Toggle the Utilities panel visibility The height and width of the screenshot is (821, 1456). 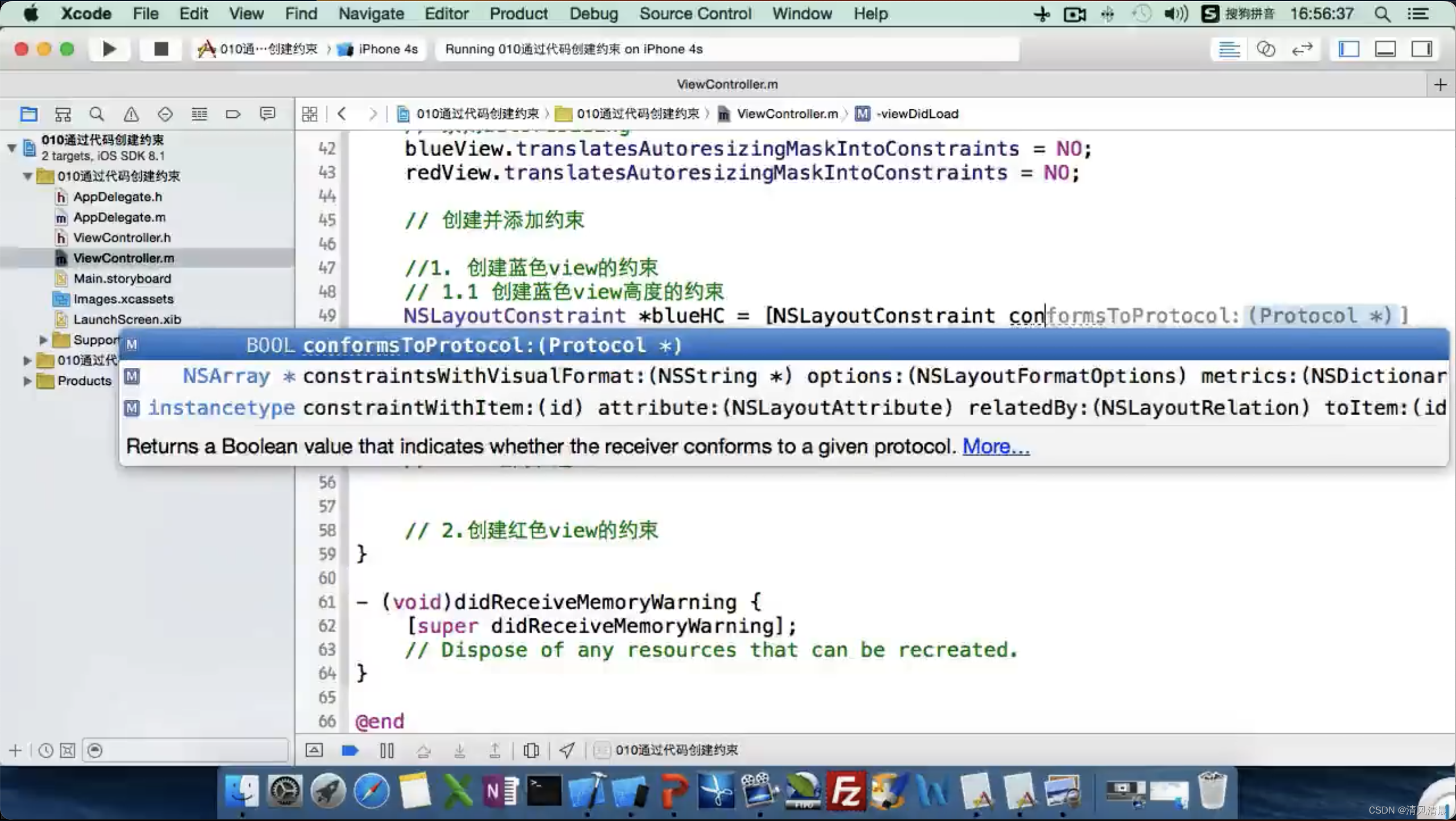click(x=1421, y=49)
